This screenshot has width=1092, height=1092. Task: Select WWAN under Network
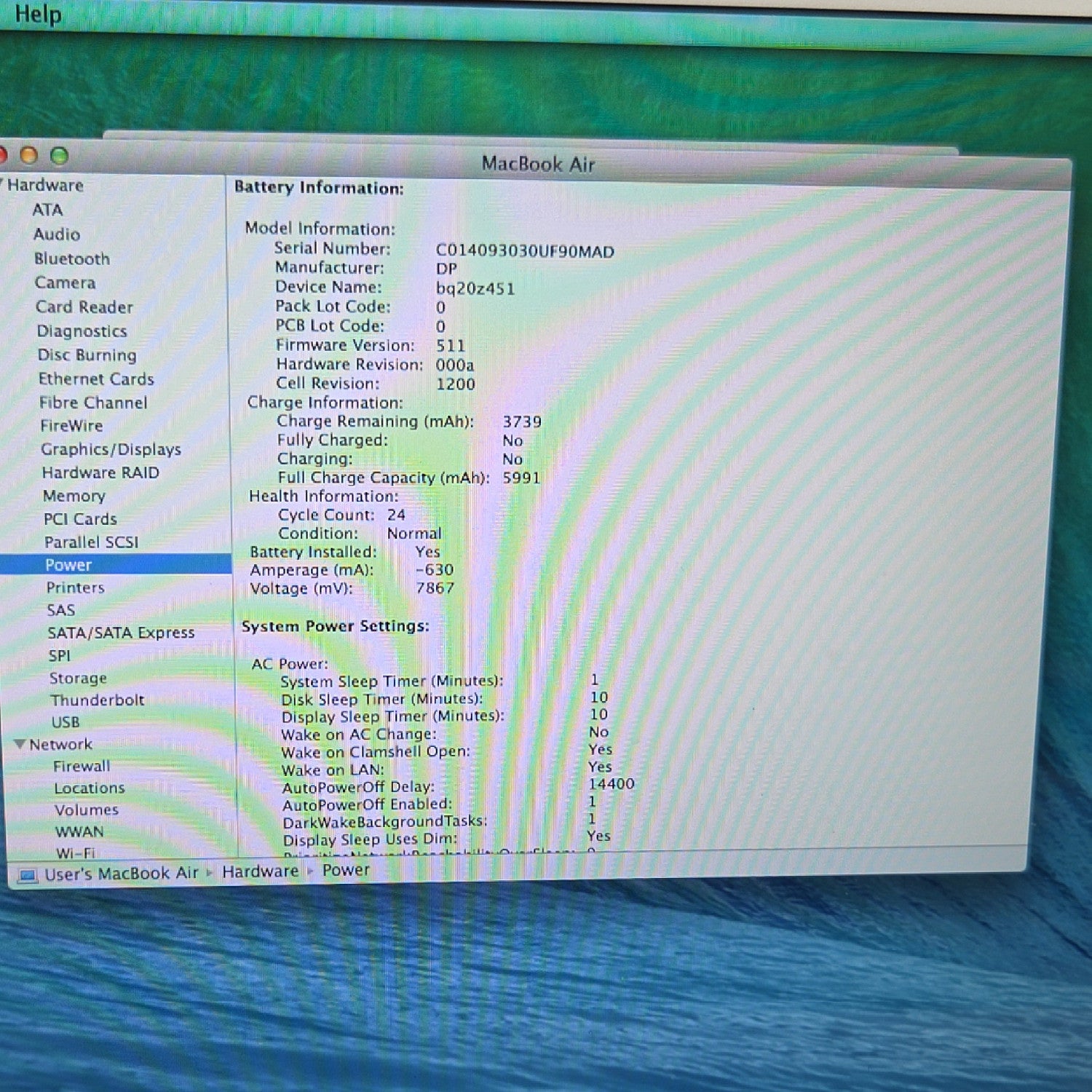click(x=79, y=831)
